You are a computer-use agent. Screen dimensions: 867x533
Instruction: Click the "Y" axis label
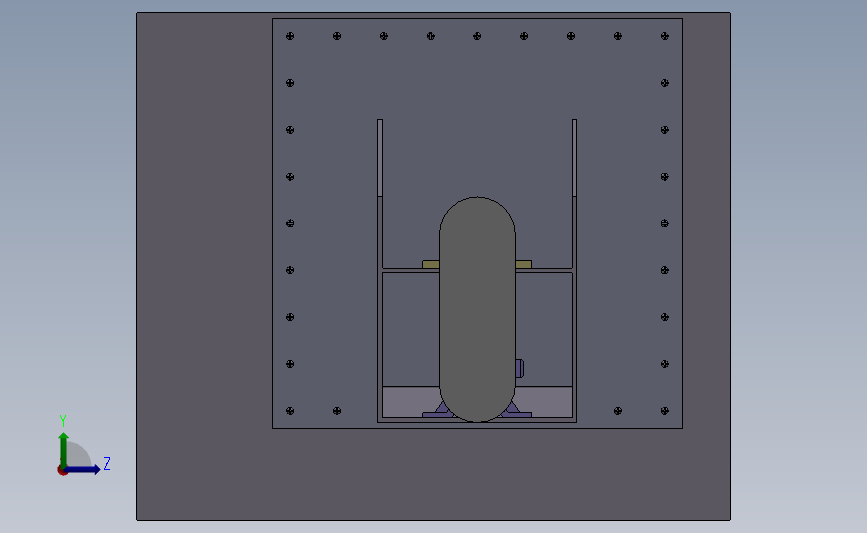pos(63,421)
